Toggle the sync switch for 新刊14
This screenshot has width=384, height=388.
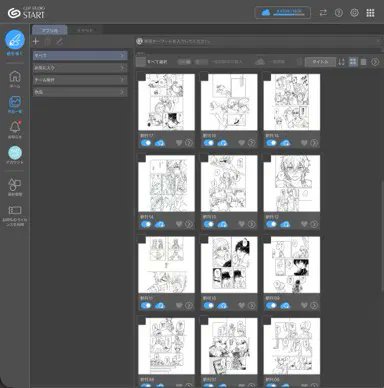click(x=145, y=224)
